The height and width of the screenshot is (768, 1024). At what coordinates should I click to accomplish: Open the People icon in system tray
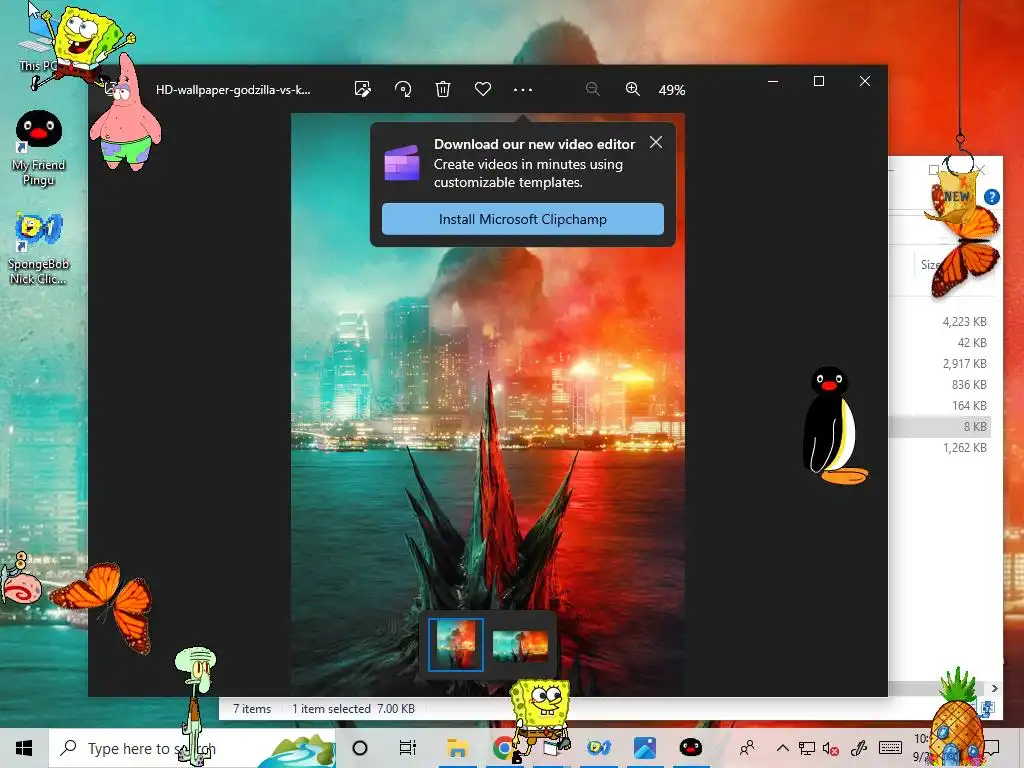coord(747,748)
